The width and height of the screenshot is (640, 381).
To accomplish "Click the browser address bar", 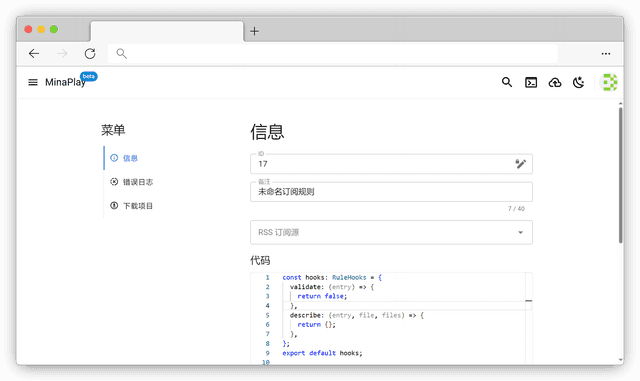I will point(333,53).
